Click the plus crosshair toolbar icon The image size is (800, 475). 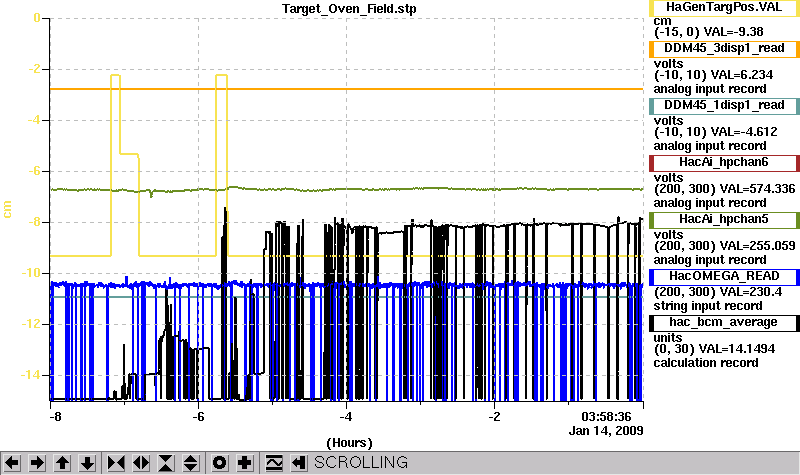tap(244, 463)
